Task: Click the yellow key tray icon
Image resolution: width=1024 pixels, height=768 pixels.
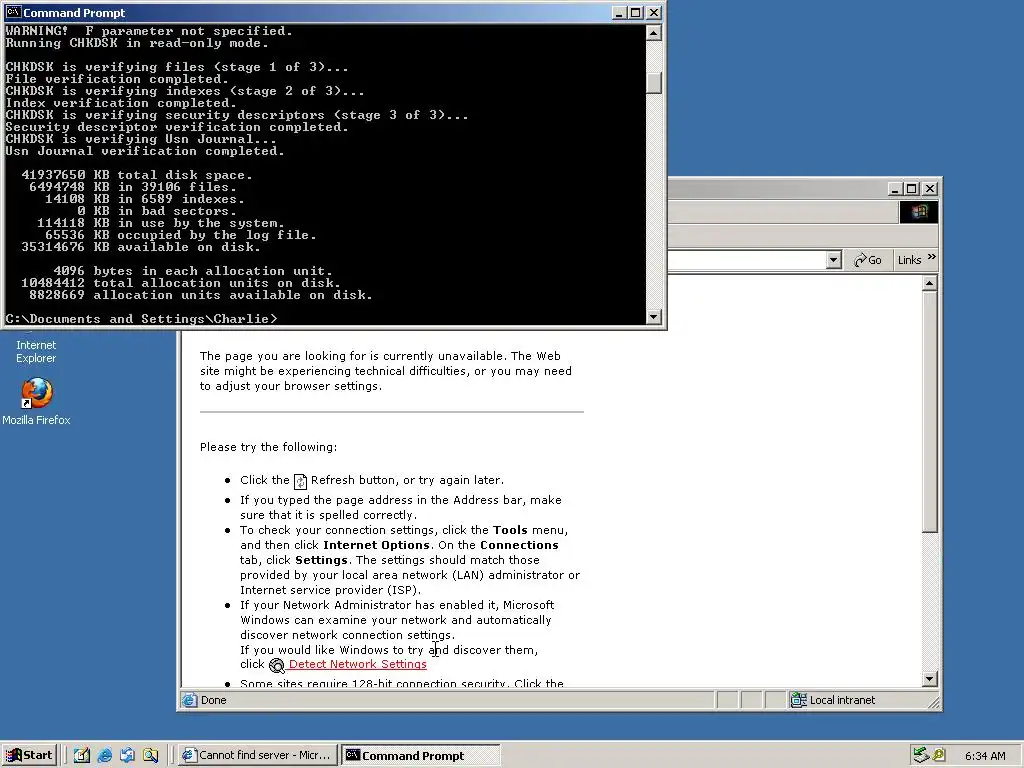Action: 939,755
